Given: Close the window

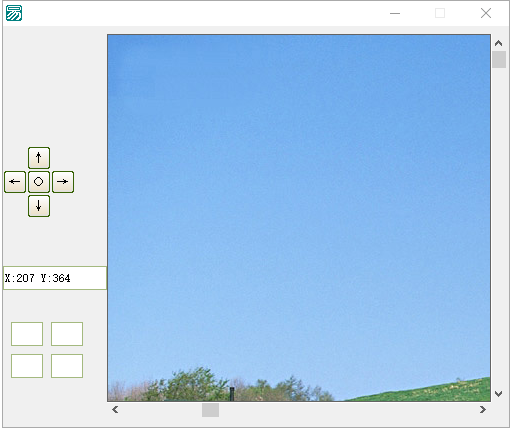Looking at the screenshot, I should (486, 13).
